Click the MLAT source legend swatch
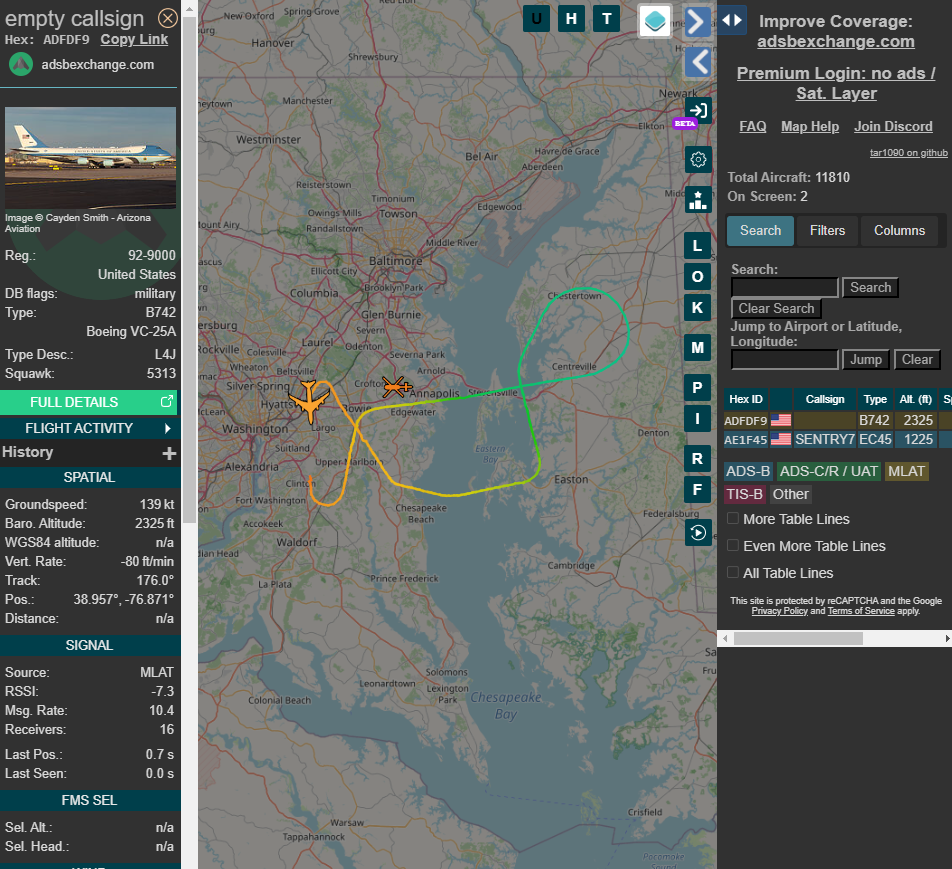Screen dimensions: 952x869 click(x=906, y=471)
